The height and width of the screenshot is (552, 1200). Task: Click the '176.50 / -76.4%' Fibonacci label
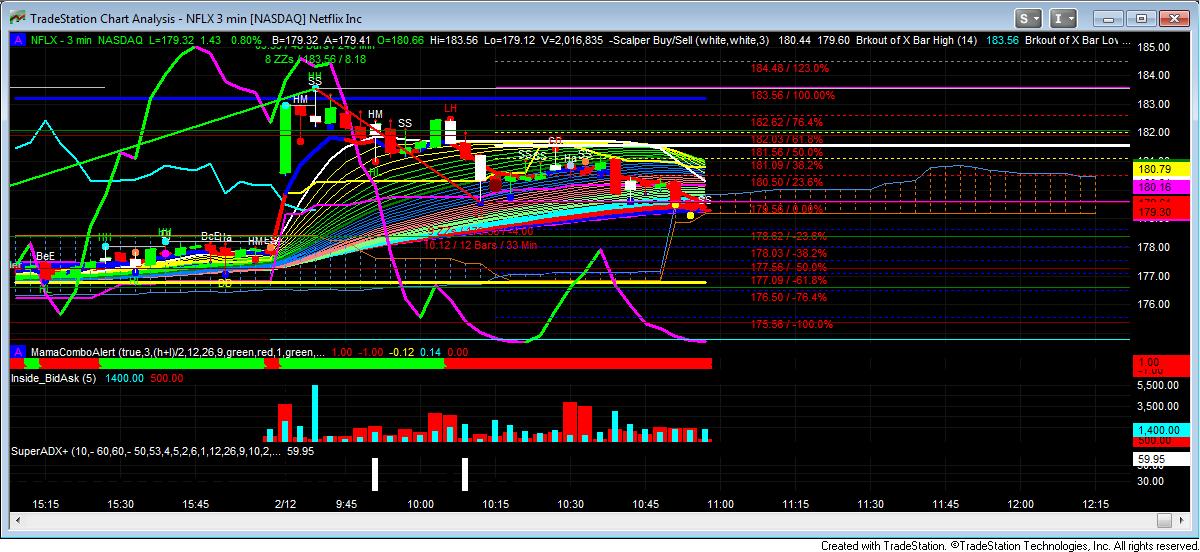click(x=789, y=297)
